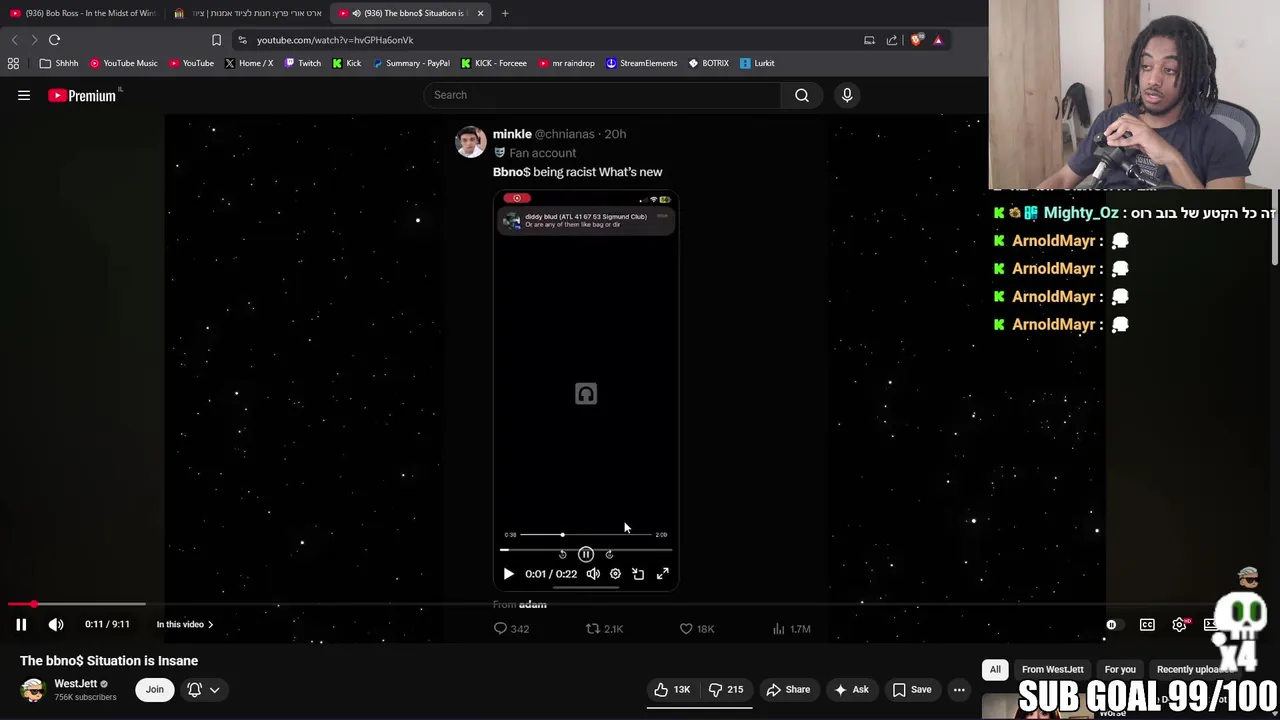Viewport: 1280px width, 720px height.
Task: Click the embedded tweet play button
Action: pos(508,574)
